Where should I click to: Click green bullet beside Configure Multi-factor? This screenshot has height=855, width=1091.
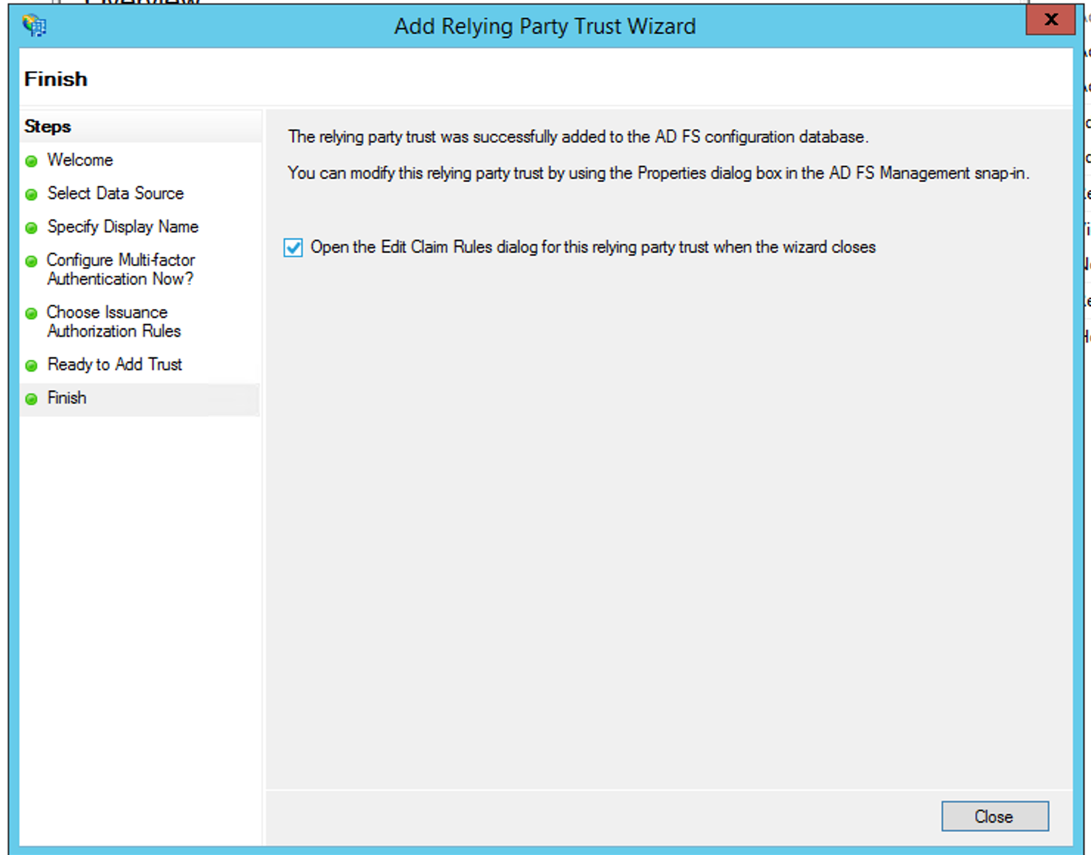(x=31, y=262)
